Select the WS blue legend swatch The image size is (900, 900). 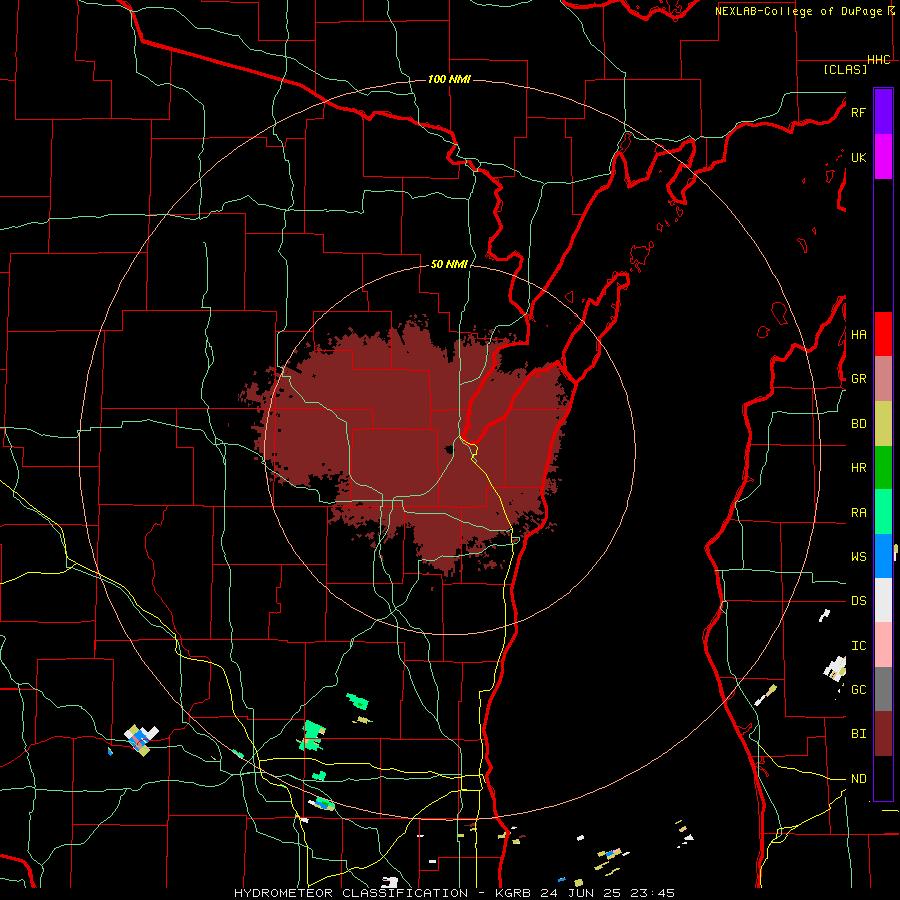883,556
